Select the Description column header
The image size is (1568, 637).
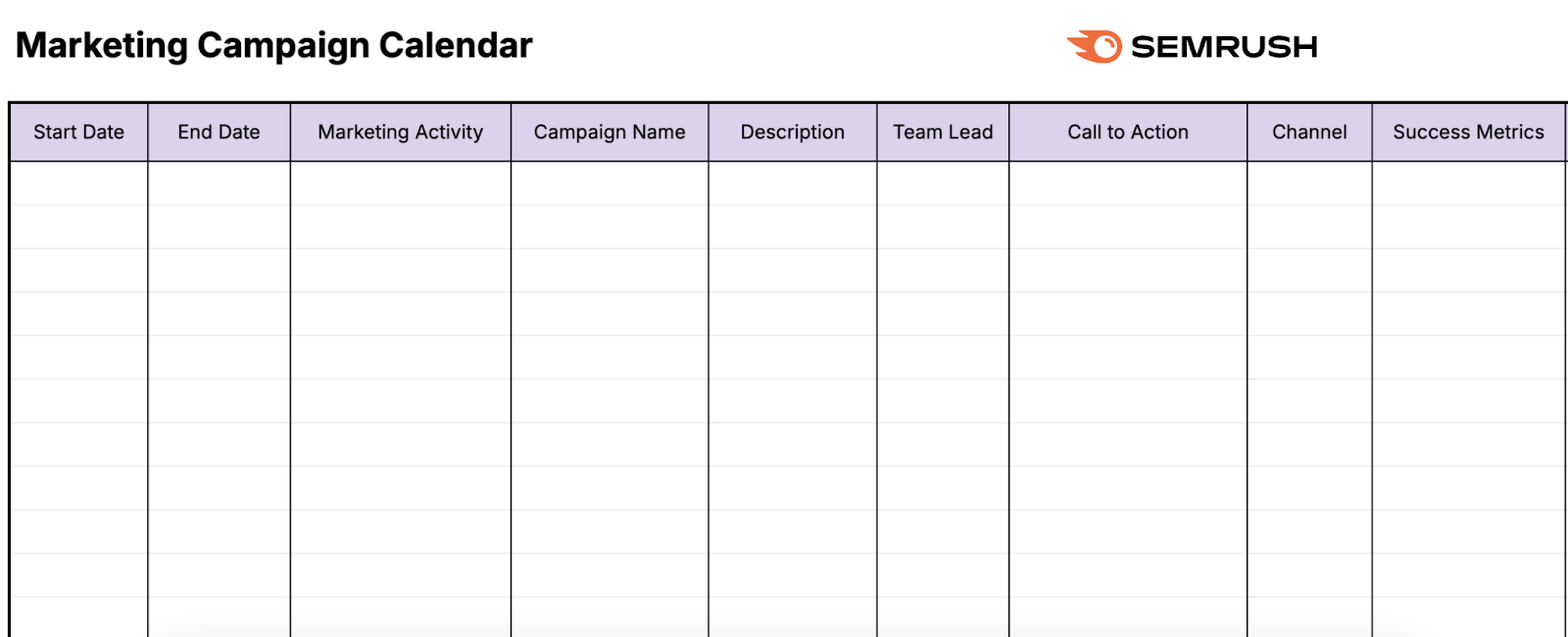[x=792, y=132]
